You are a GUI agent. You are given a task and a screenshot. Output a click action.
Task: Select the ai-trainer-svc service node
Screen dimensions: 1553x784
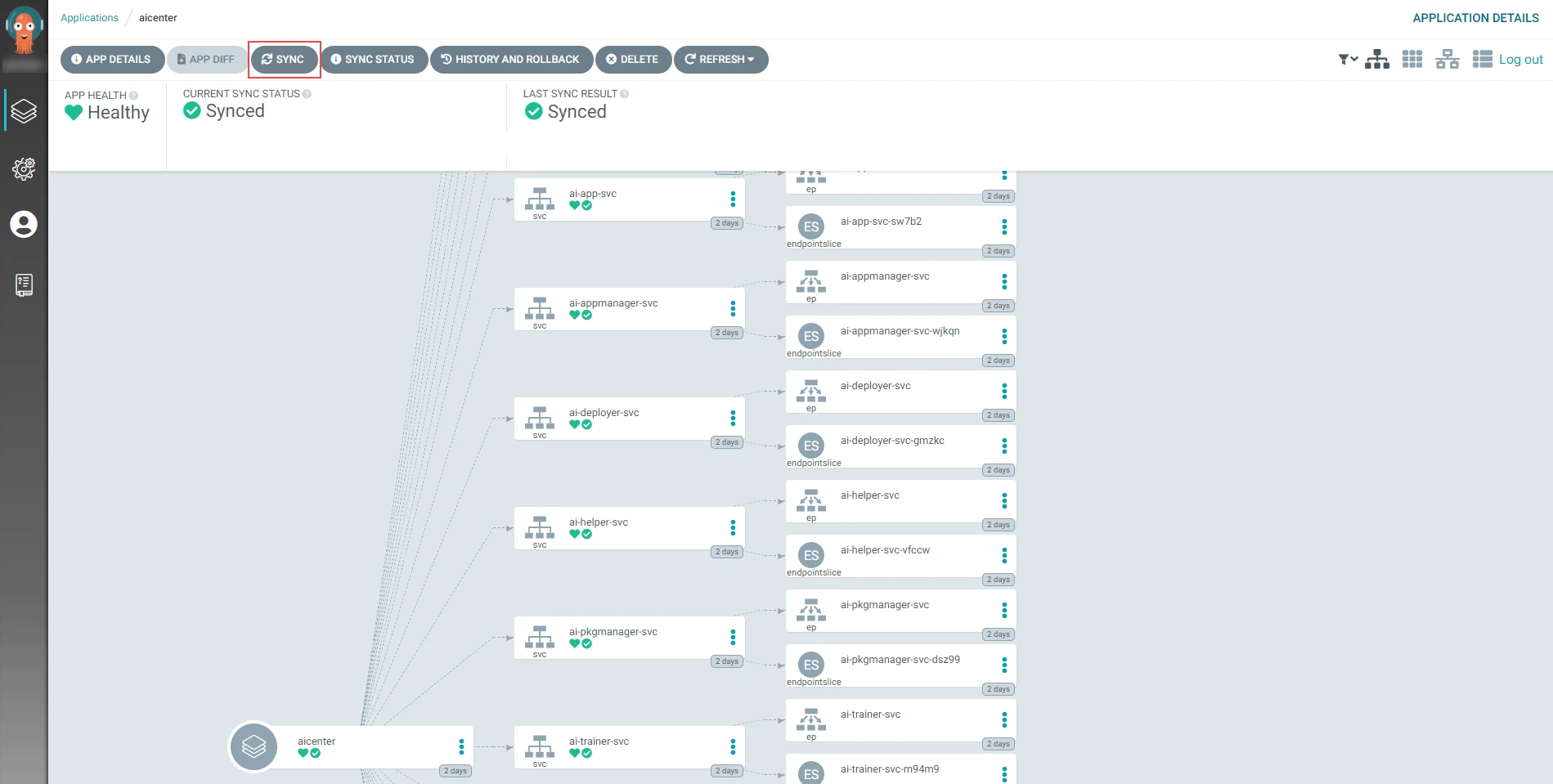coord(629,747)
